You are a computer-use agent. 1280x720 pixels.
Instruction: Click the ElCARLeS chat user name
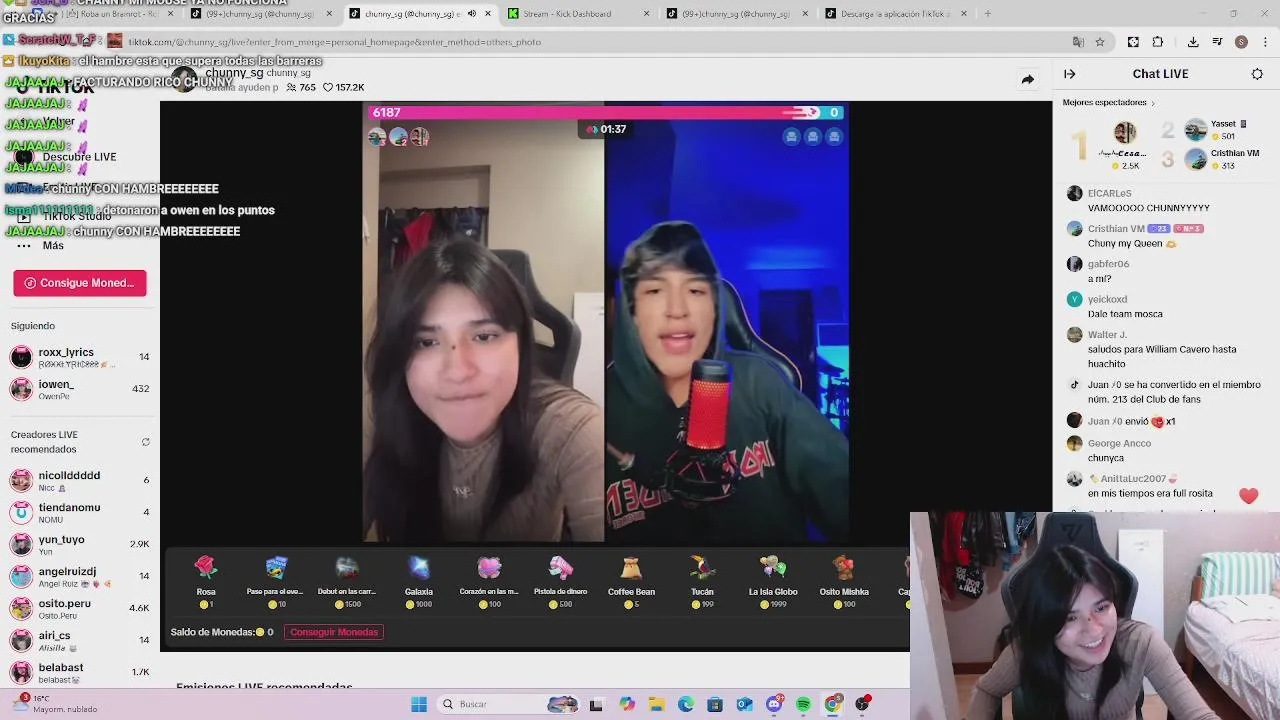(x=1109, y=193)
